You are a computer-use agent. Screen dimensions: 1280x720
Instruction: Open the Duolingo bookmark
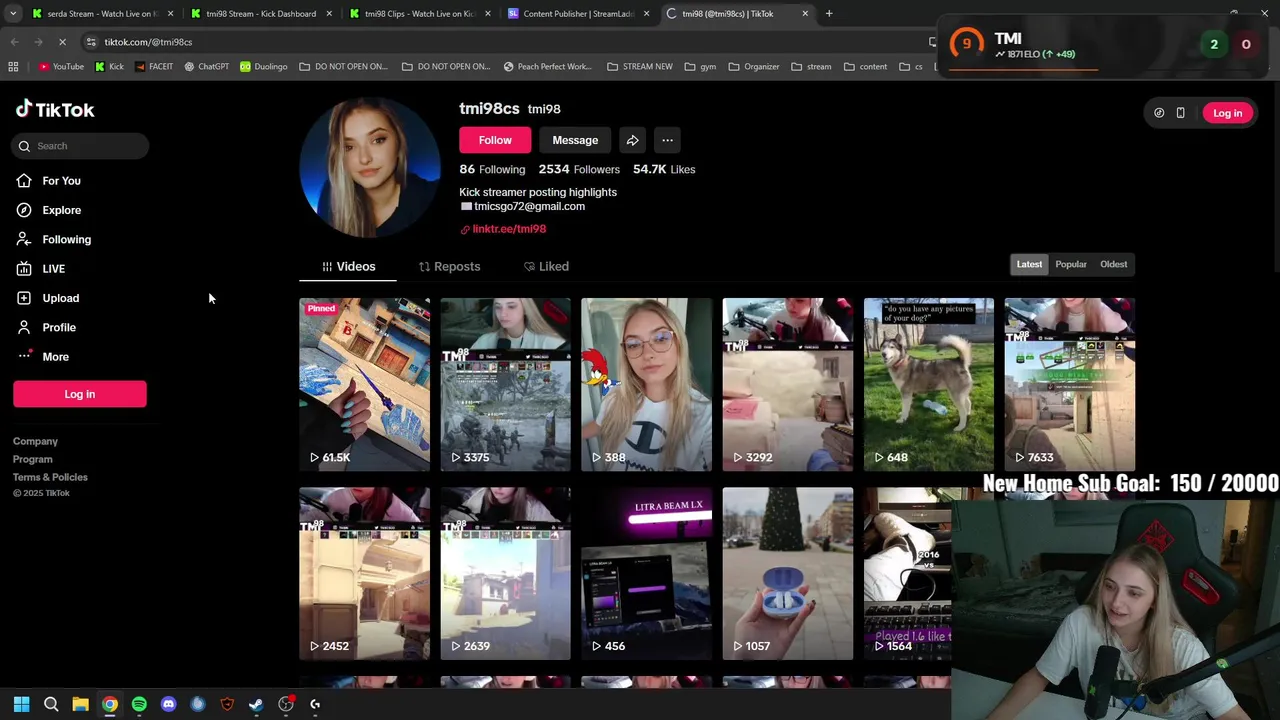click(264, 67)
